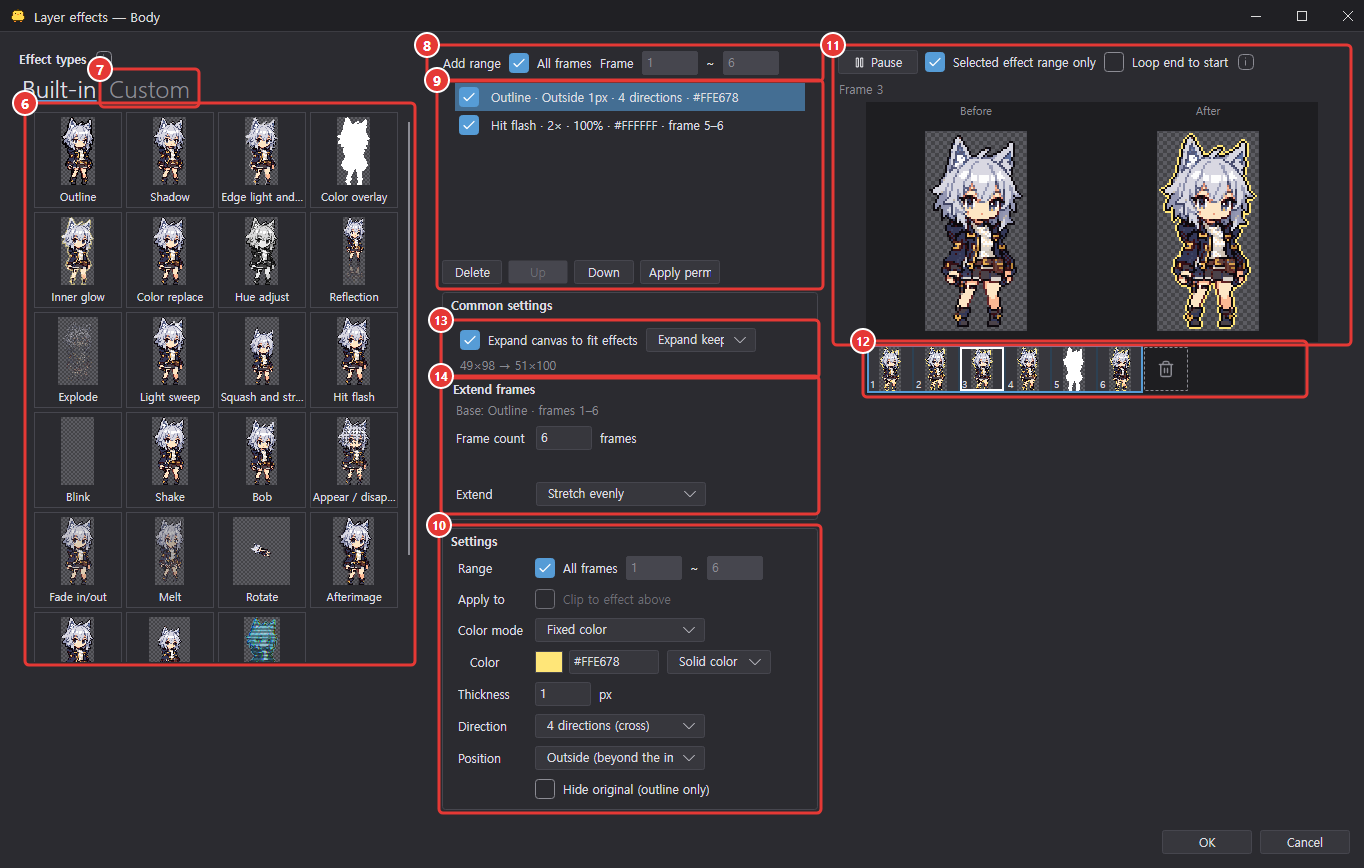Select the Reflection effect tile
1364x868 pixels.
(x=354, y=259)
